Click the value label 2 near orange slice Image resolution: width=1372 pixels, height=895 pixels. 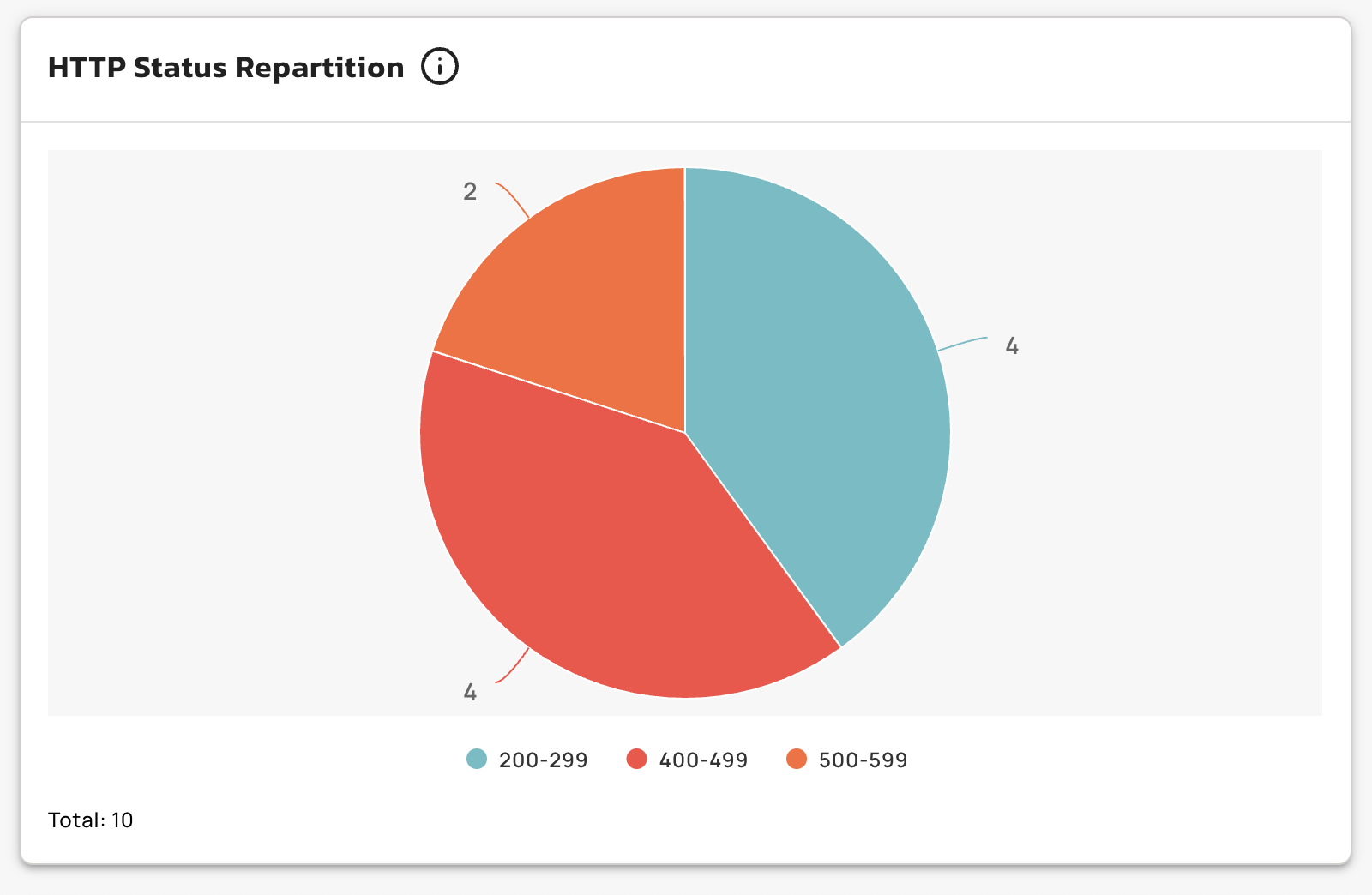click(470, 191)
